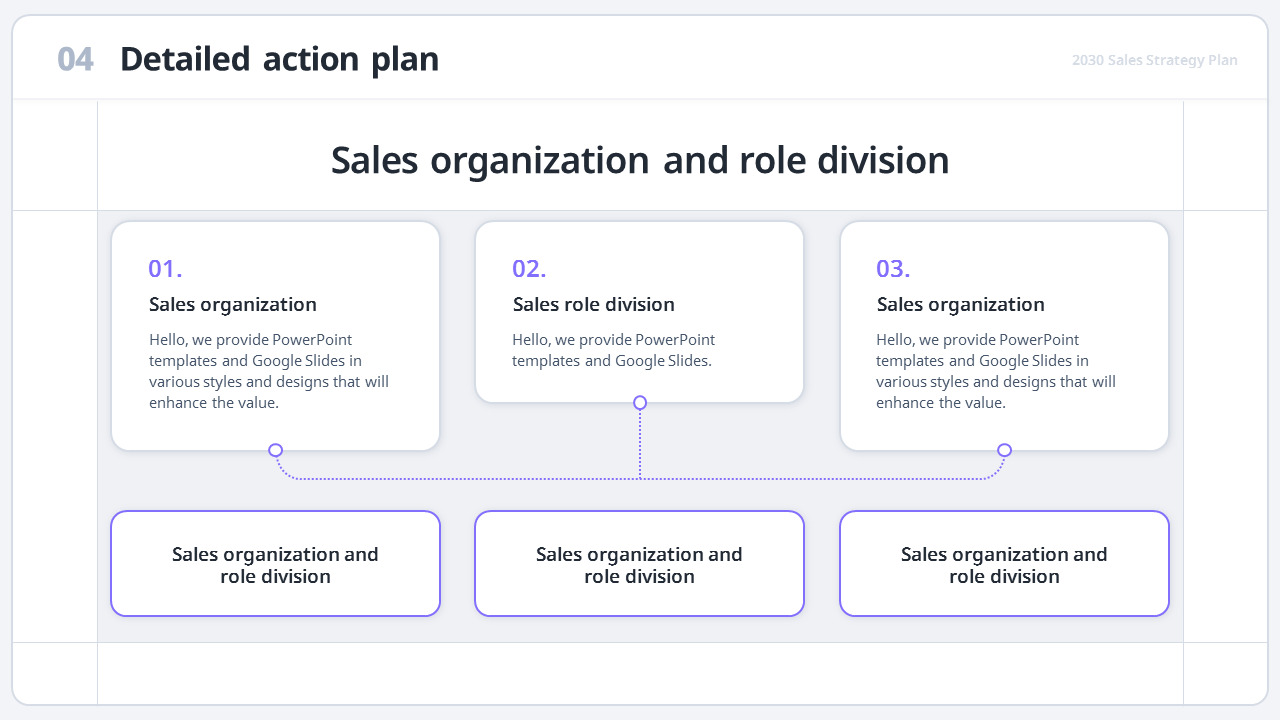Click the large 04 slide number

pos(75,59)
